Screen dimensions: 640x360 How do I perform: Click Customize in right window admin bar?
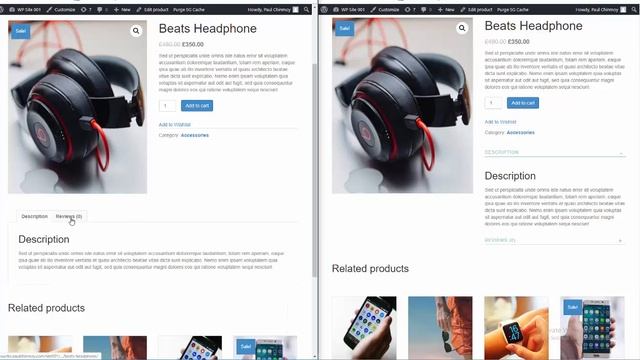(x=384, y=9)
